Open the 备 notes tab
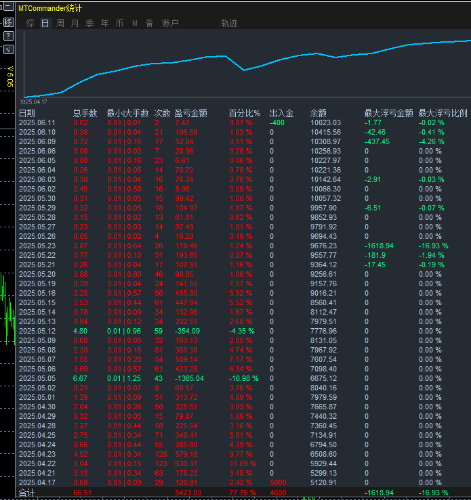Screen dimensions: 471x500 click(149, 23)
